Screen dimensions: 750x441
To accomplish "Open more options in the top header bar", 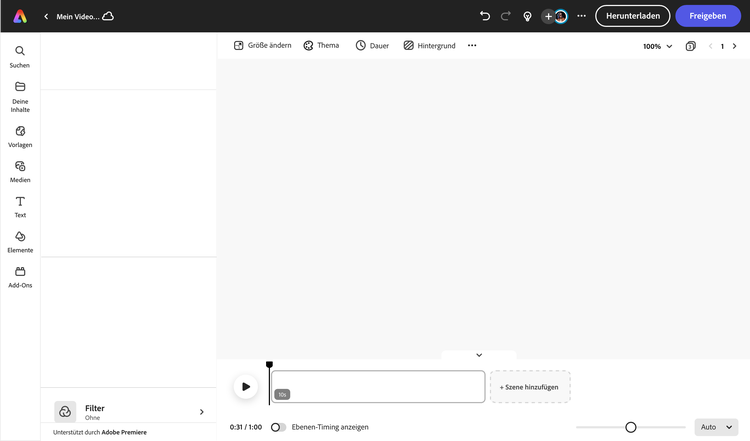I will point(581,16).
